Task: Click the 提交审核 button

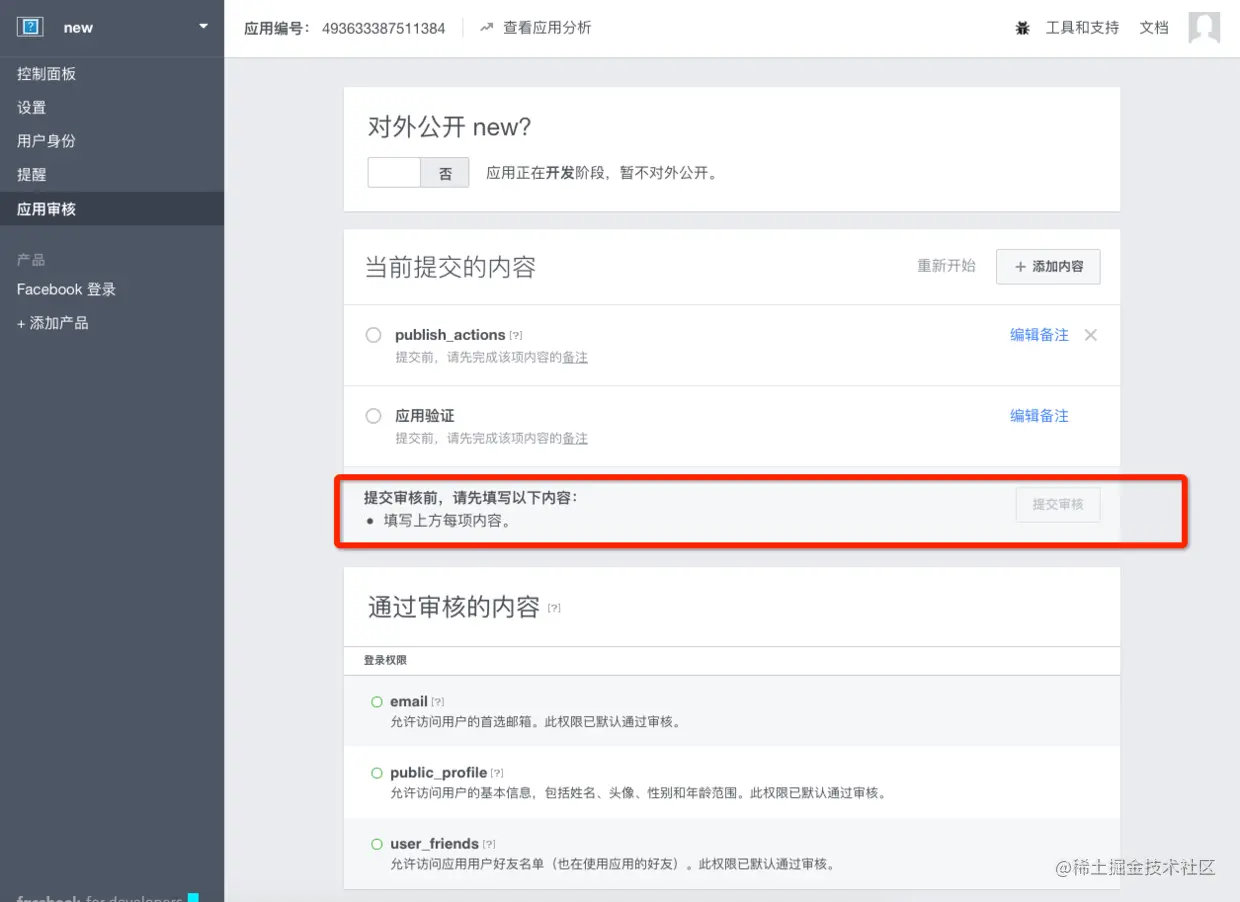Action: click(x=1058, y=505)
